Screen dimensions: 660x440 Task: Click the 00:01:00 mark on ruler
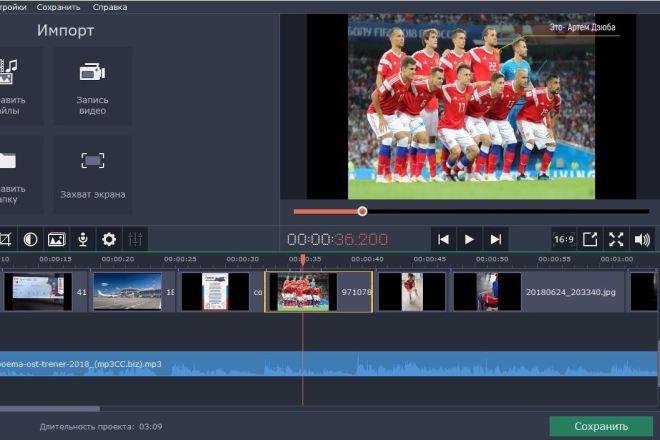pyautogui.click(x=617, y=259)
